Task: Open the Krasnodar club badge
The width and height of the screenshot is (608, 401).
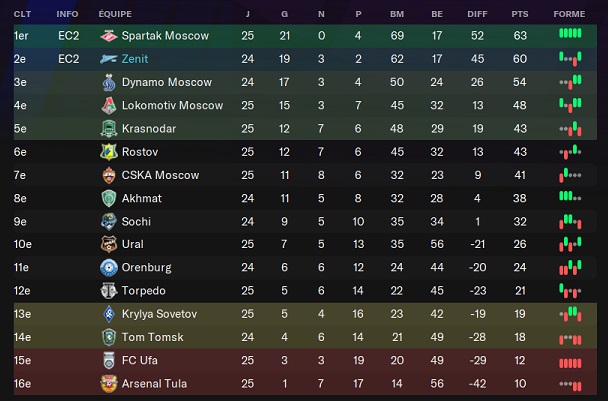Action: pos(109,128)
